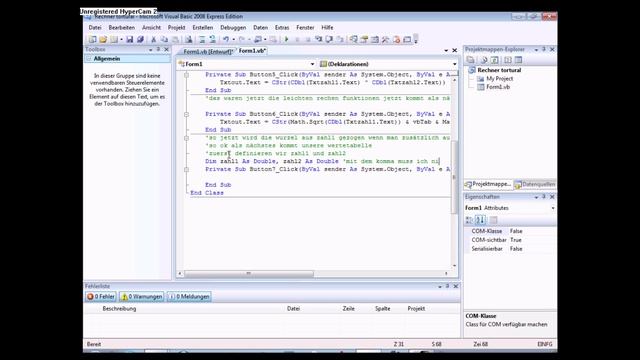The height and width of the screenshot is (360, 640).
Task: Open the Toolbox via the toolbar icon
Action: 385,40
